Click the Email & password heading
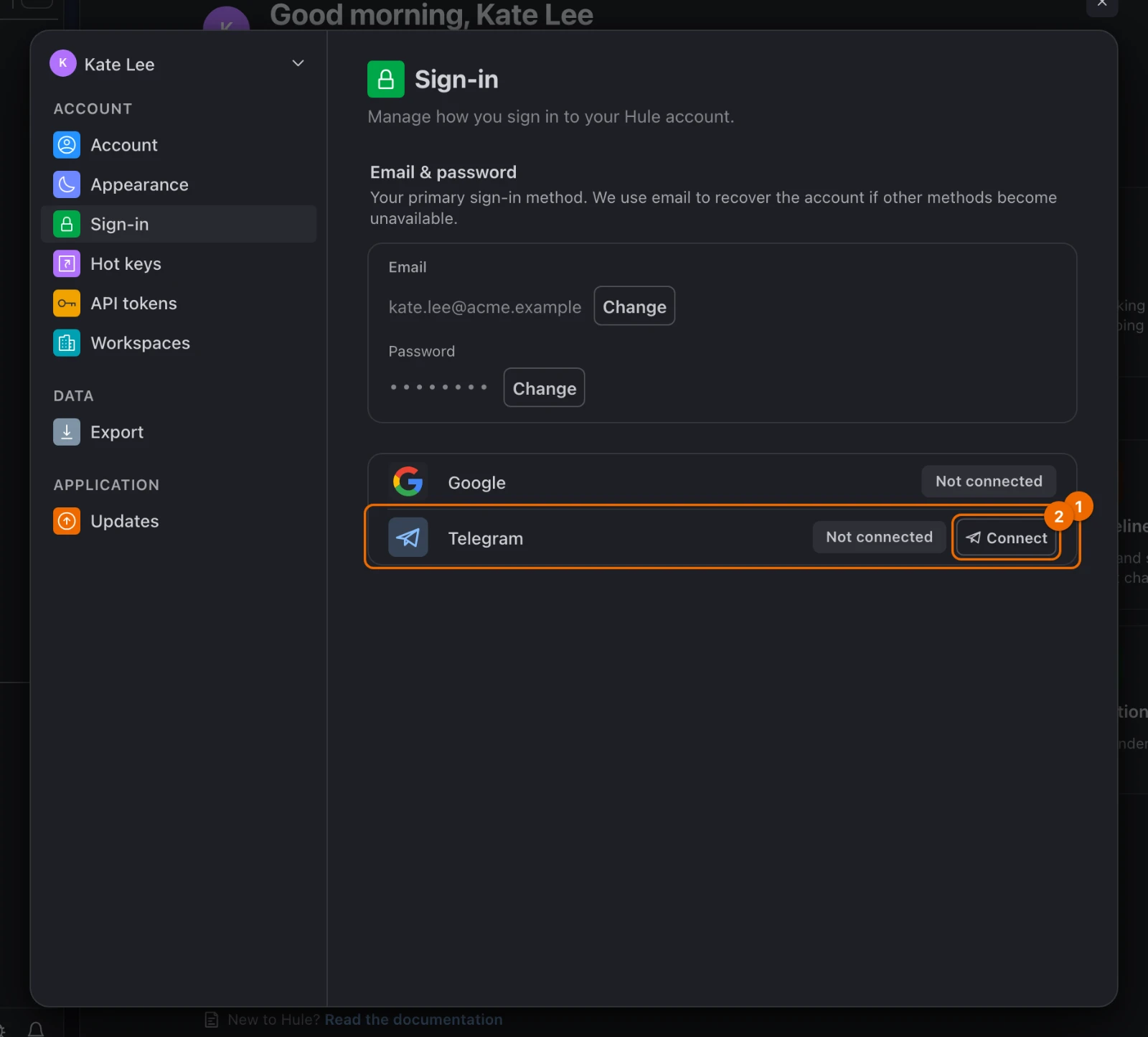 pyautogui.click(x=443, y=172)
